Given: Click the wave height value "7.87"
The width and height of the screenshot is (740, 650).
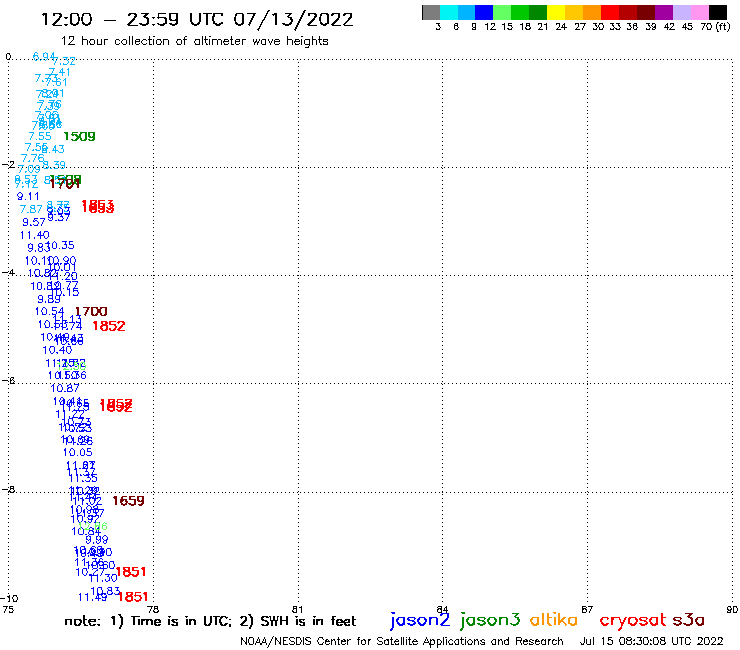Looking at the screenshot, I should (31, 209).
